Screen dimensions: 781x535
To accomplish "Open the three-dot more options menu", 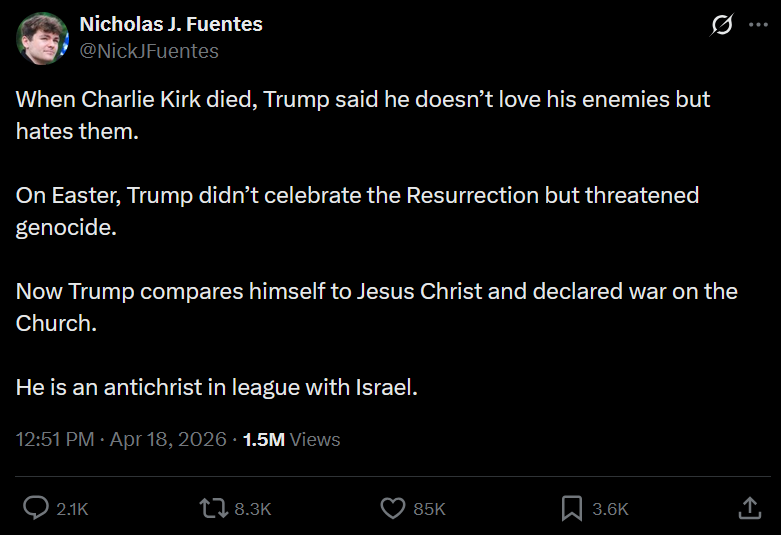I will click(758, 26).
